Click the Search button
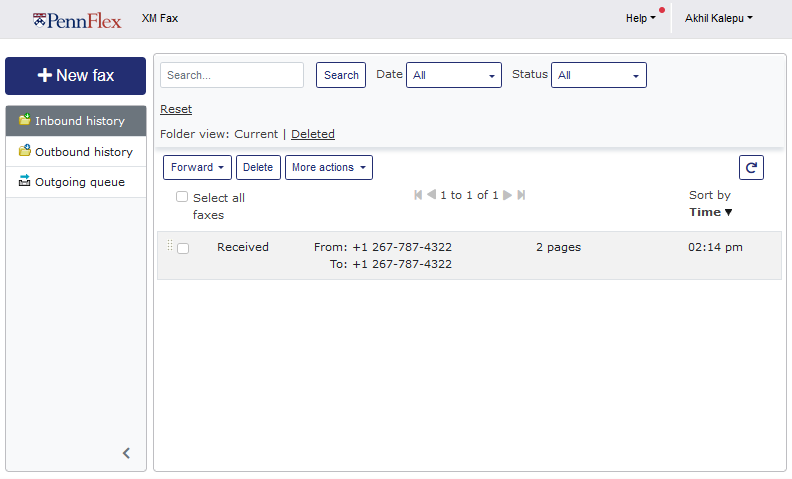This screenshot has width=792, height=479. (341, 75)
